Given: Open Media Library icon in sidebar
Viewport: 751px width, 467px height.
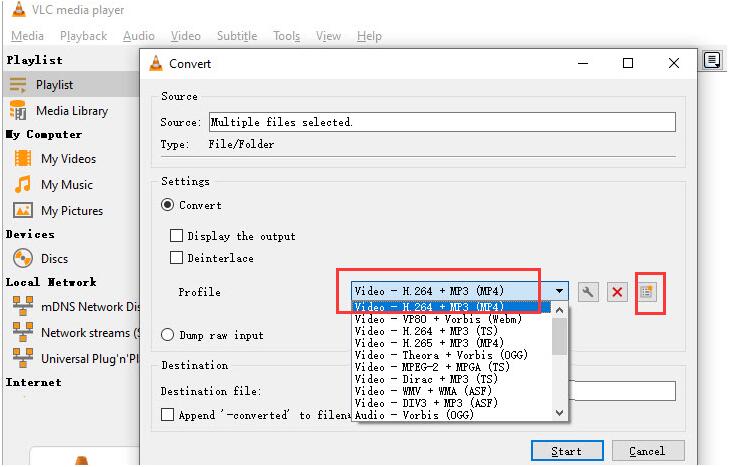Looking at the screenshot, I should 18,111.
